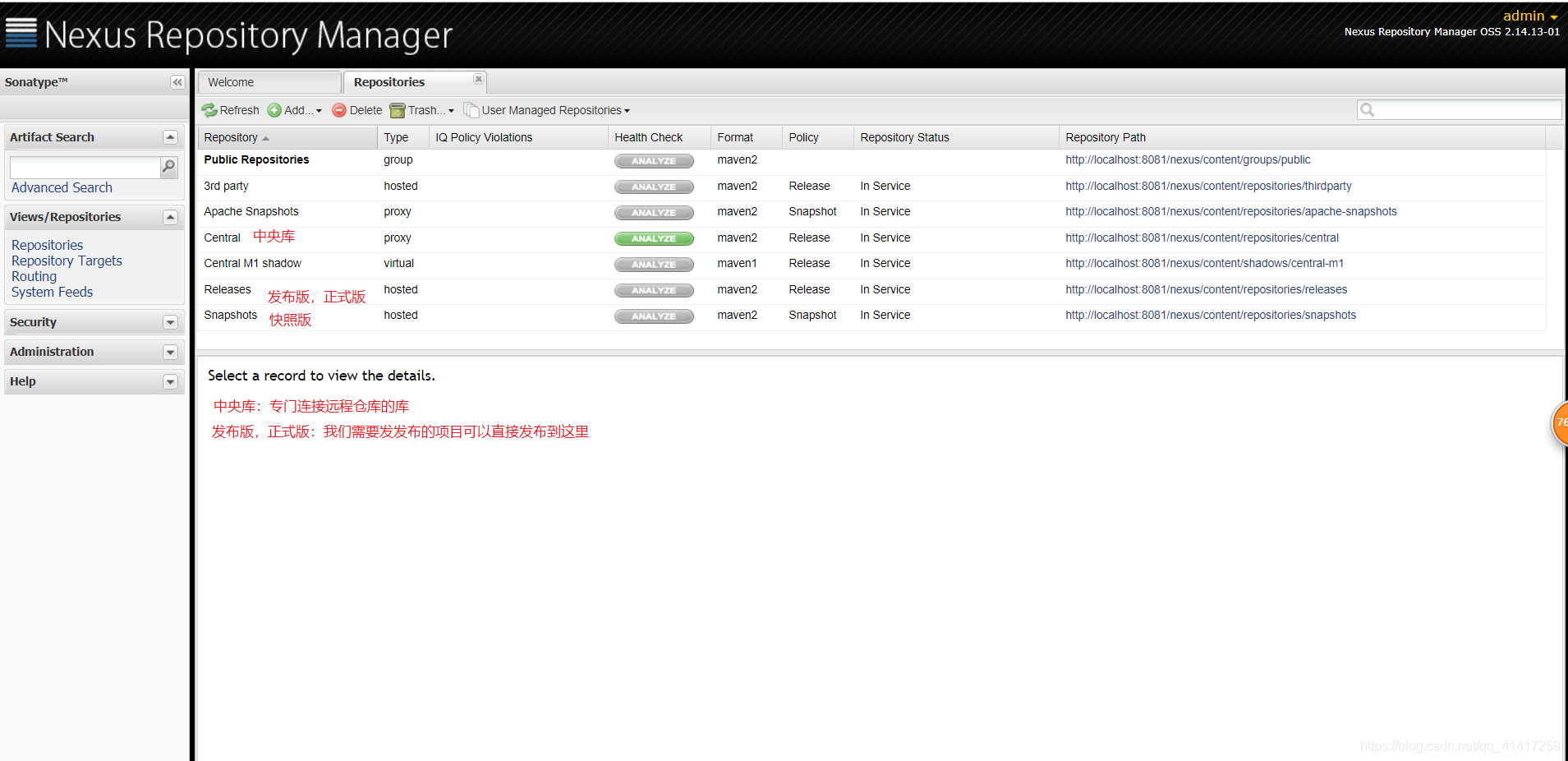Screen dimensions: 1568x761
Task: Switch to the Welcome tab
Action: pos(269,82)
